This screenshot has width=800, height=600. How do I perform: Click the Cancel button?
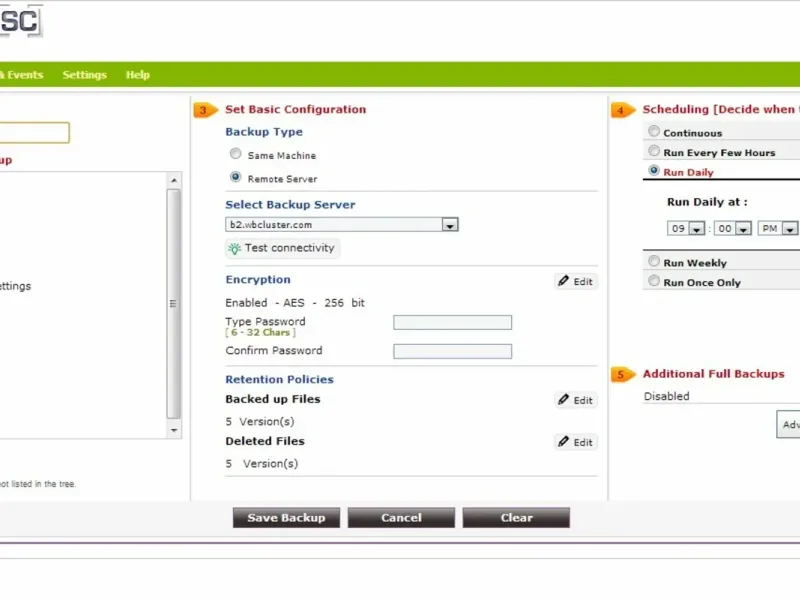coord(401,518)
